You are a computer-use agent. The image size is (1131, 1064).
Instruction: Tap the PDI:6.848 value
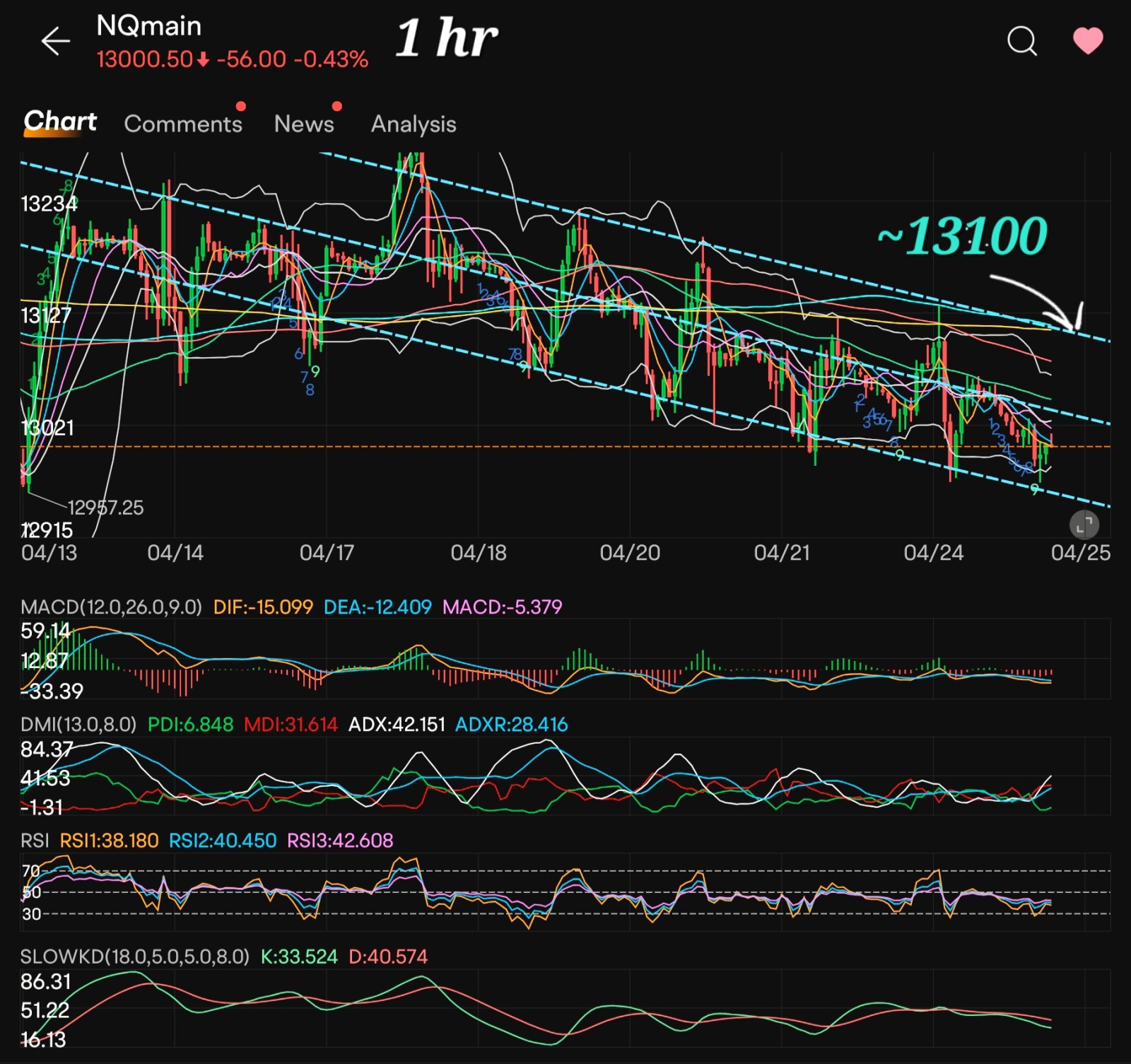pyautogui.click(x=190, y=725)
